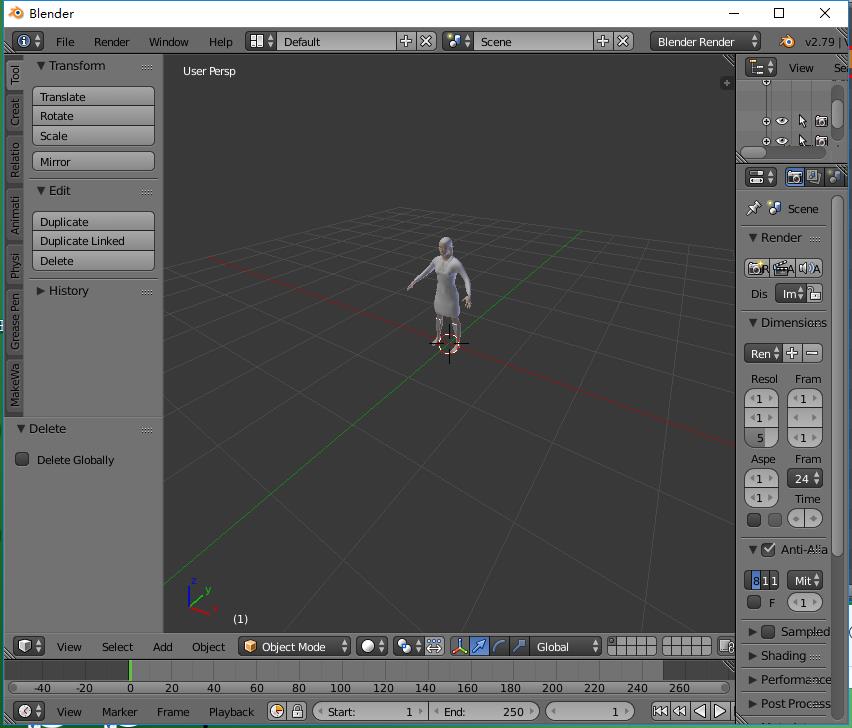
Task: Click the Mirror button
Action: pyautogui.click(x=93, y=162)
